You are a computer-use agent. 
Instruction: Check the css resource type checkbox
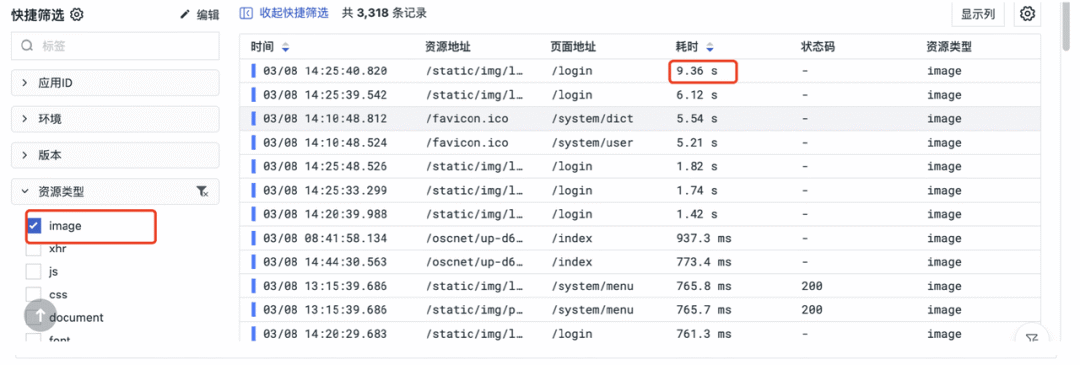[33, 294]
